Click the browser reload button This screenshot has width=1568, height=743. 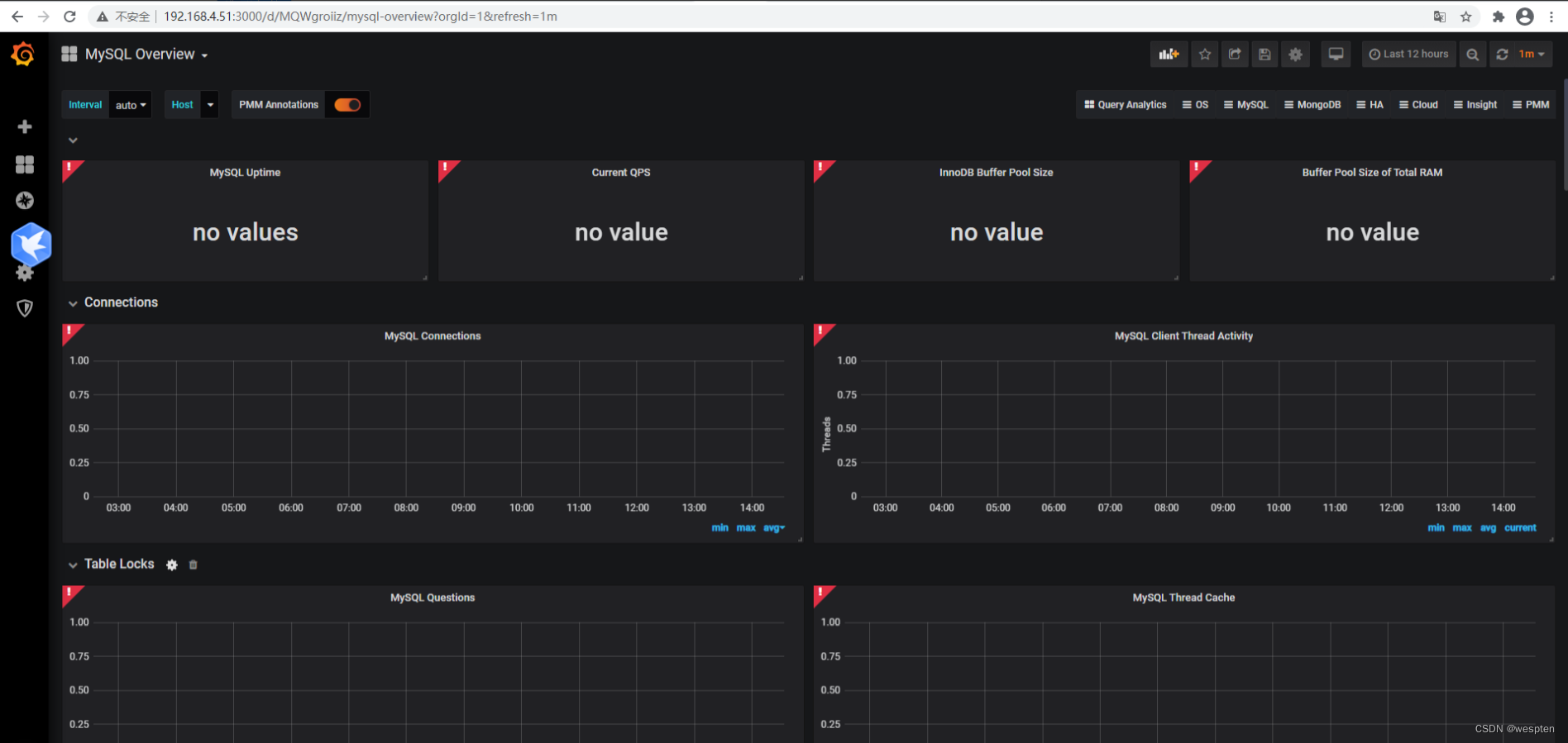tap(70, 17)
